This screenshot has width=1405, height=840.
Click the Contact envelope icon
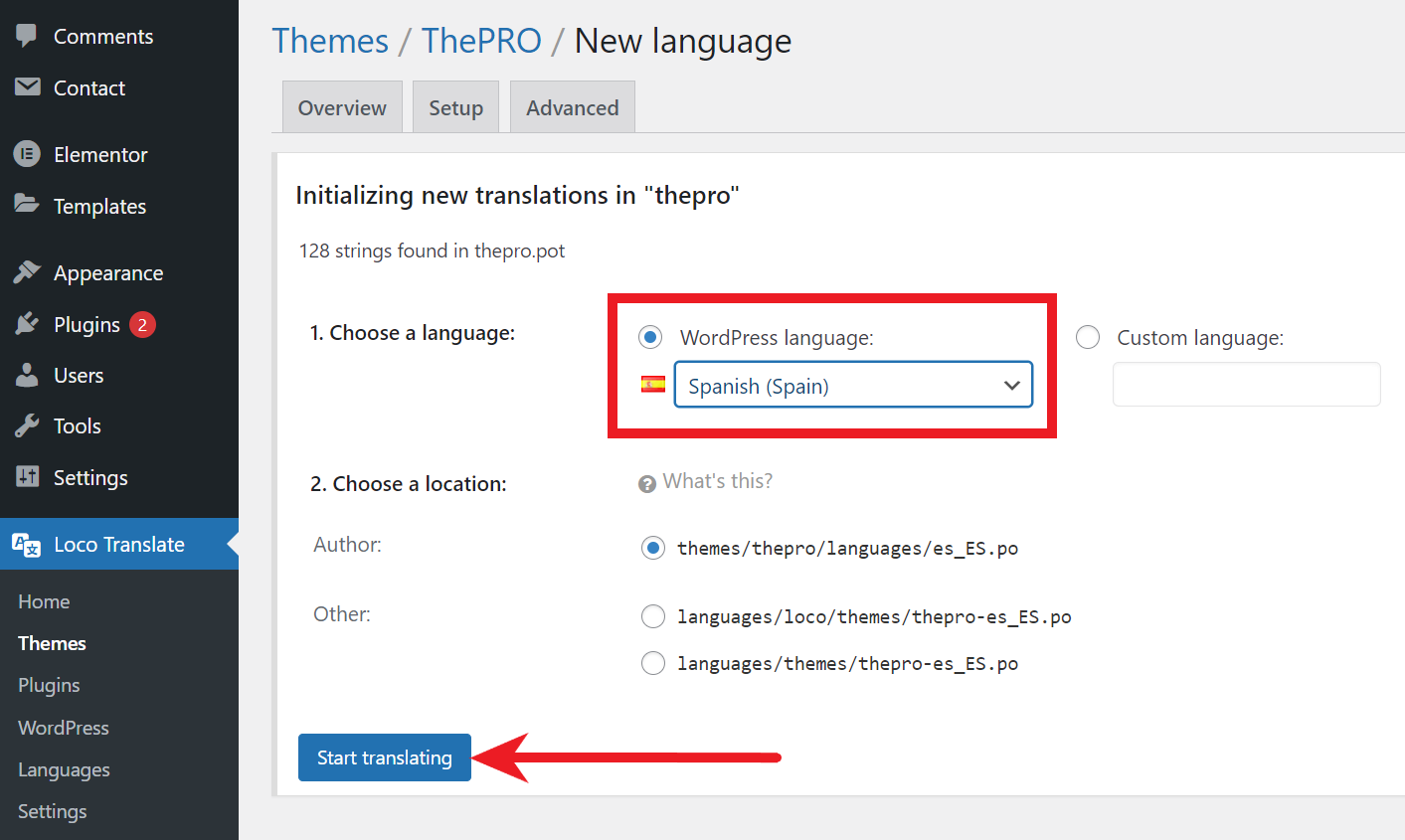click(x=27, y=87)
